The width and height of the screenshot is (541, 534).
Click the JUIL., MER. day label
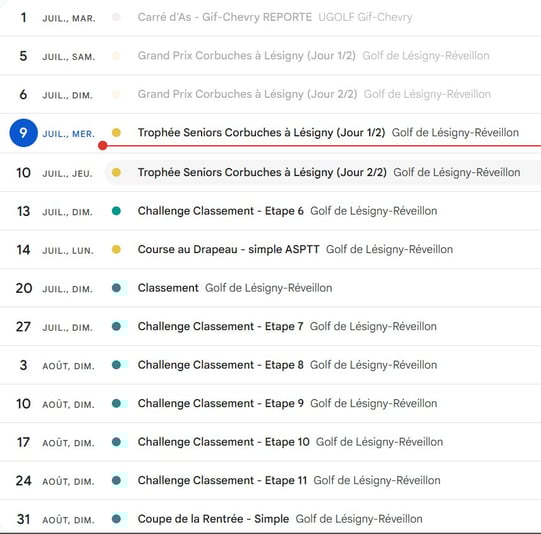(68, 134)
